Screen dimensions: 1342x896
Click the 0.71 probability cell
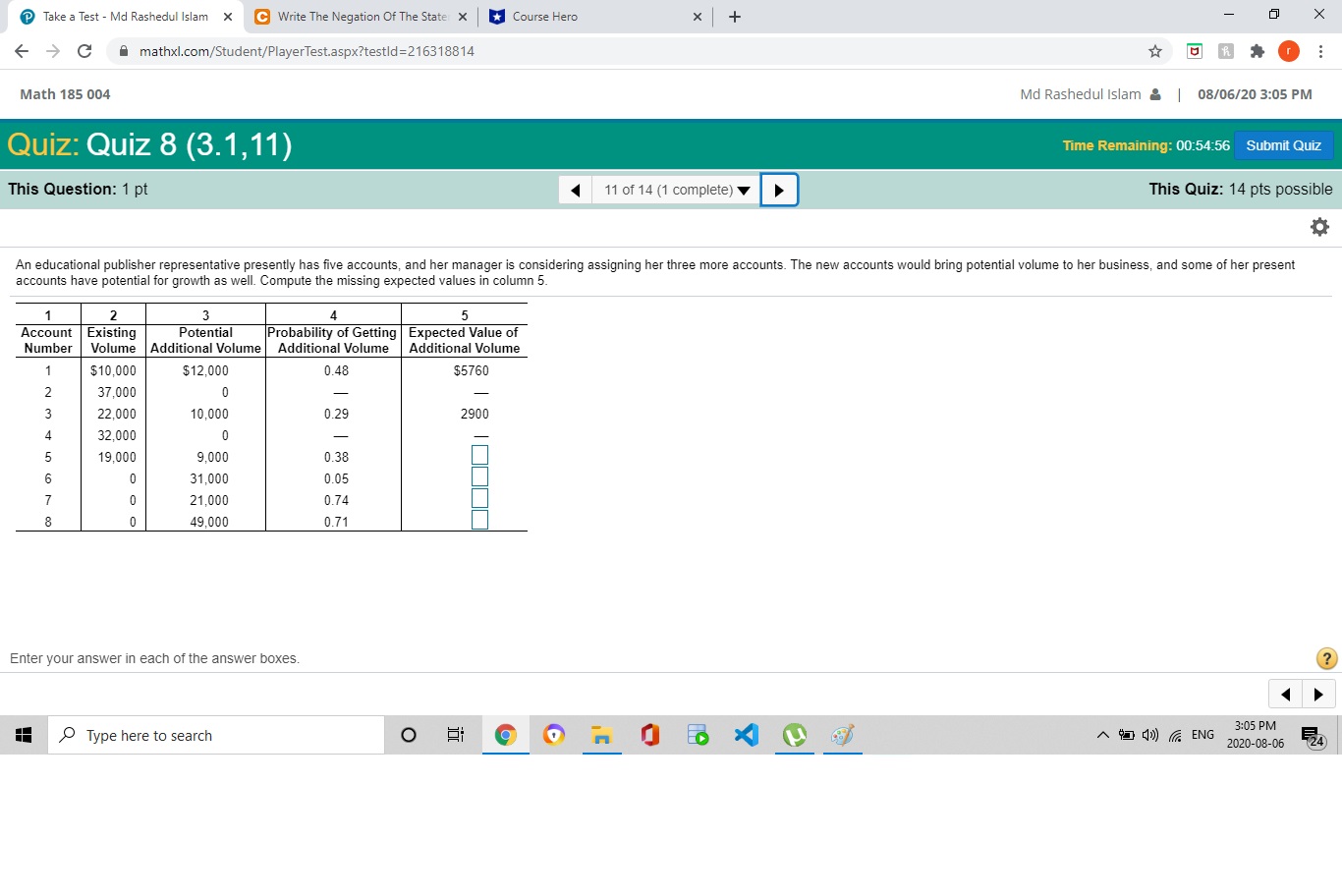point(336,522)
